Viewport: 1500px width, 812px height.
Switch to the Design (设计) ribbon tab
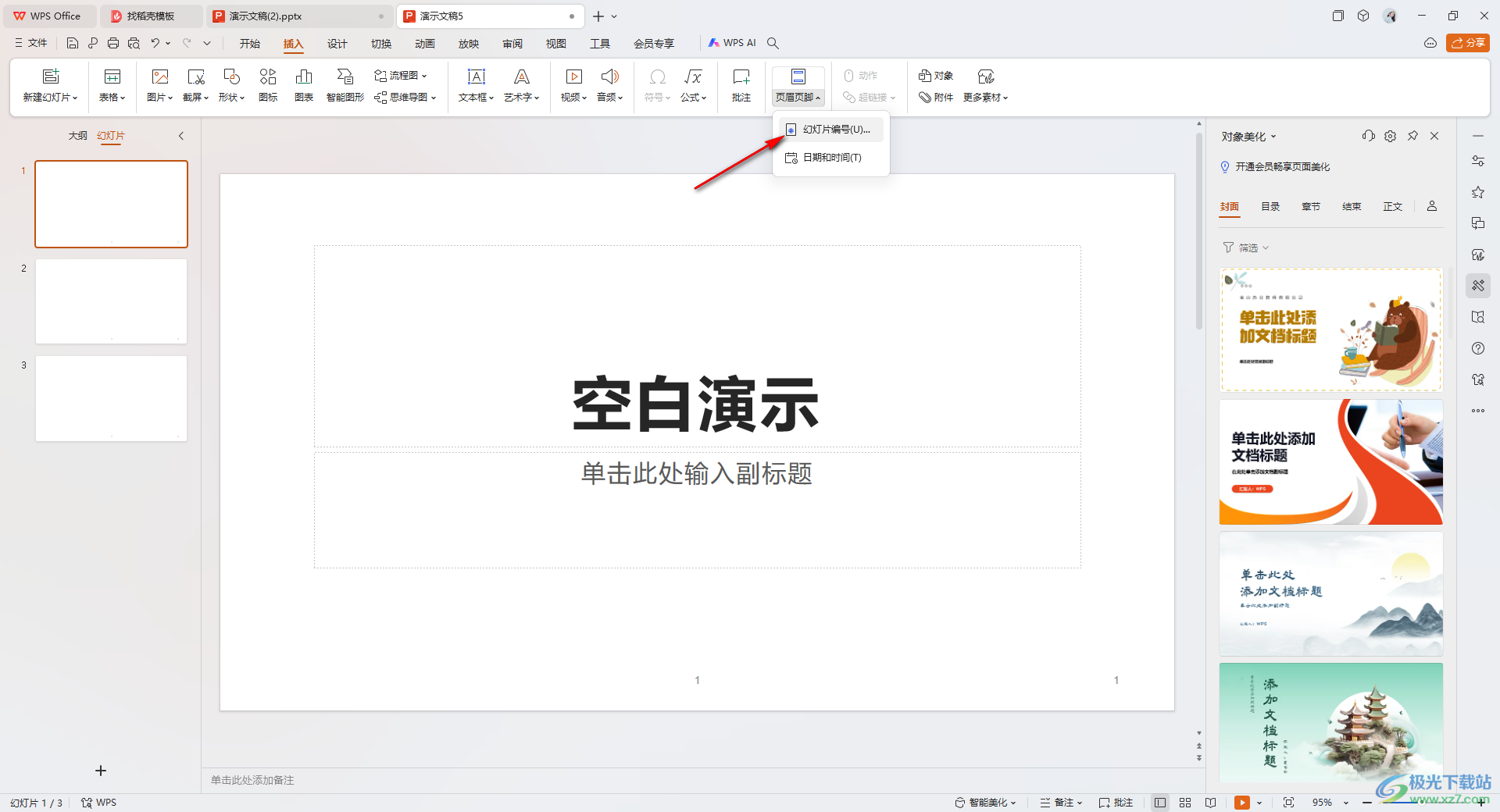(337, 44)
